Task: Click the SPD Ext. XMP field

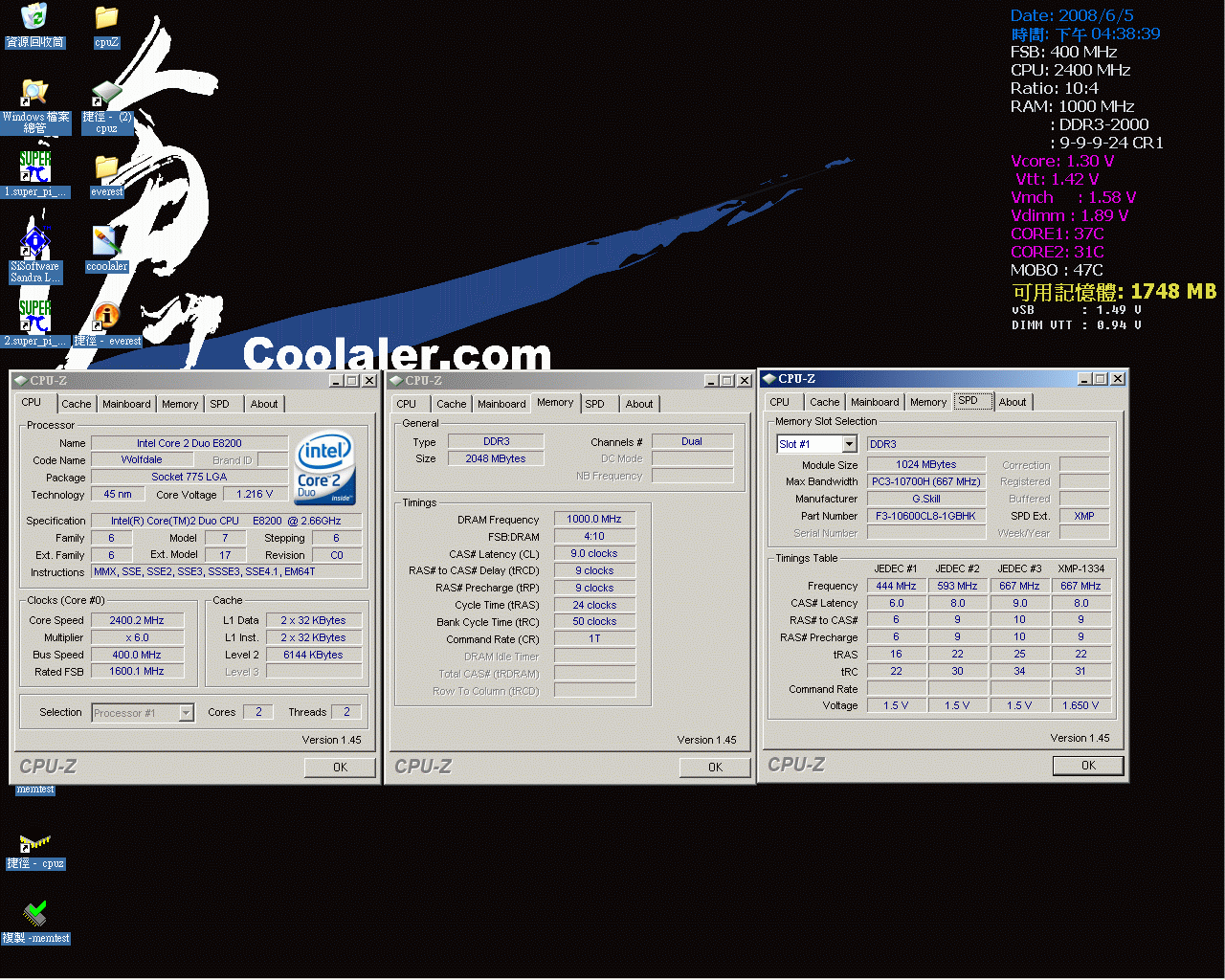Action: [1084, 516]
